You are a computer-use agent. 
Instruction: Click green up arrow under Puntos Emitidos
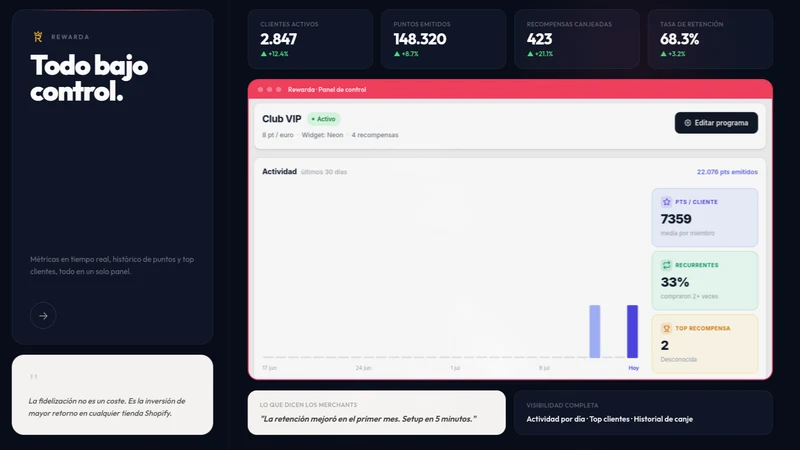pyautogui.click(x=397, y=54)
